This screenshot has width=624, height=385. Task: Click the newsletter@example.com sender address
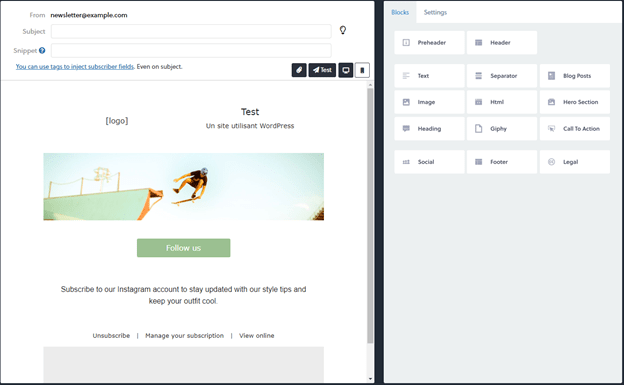(x=89, y=15)
